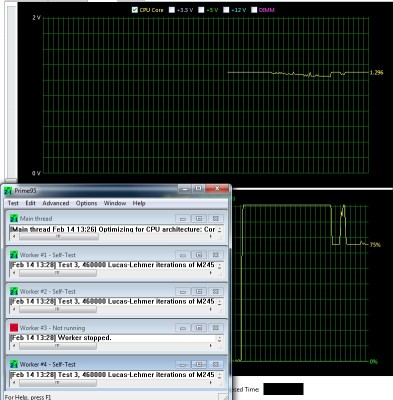Click Worker #4 Lucas-Lehmer log line
Screen dimensions: 393x400
coord(113,375)
